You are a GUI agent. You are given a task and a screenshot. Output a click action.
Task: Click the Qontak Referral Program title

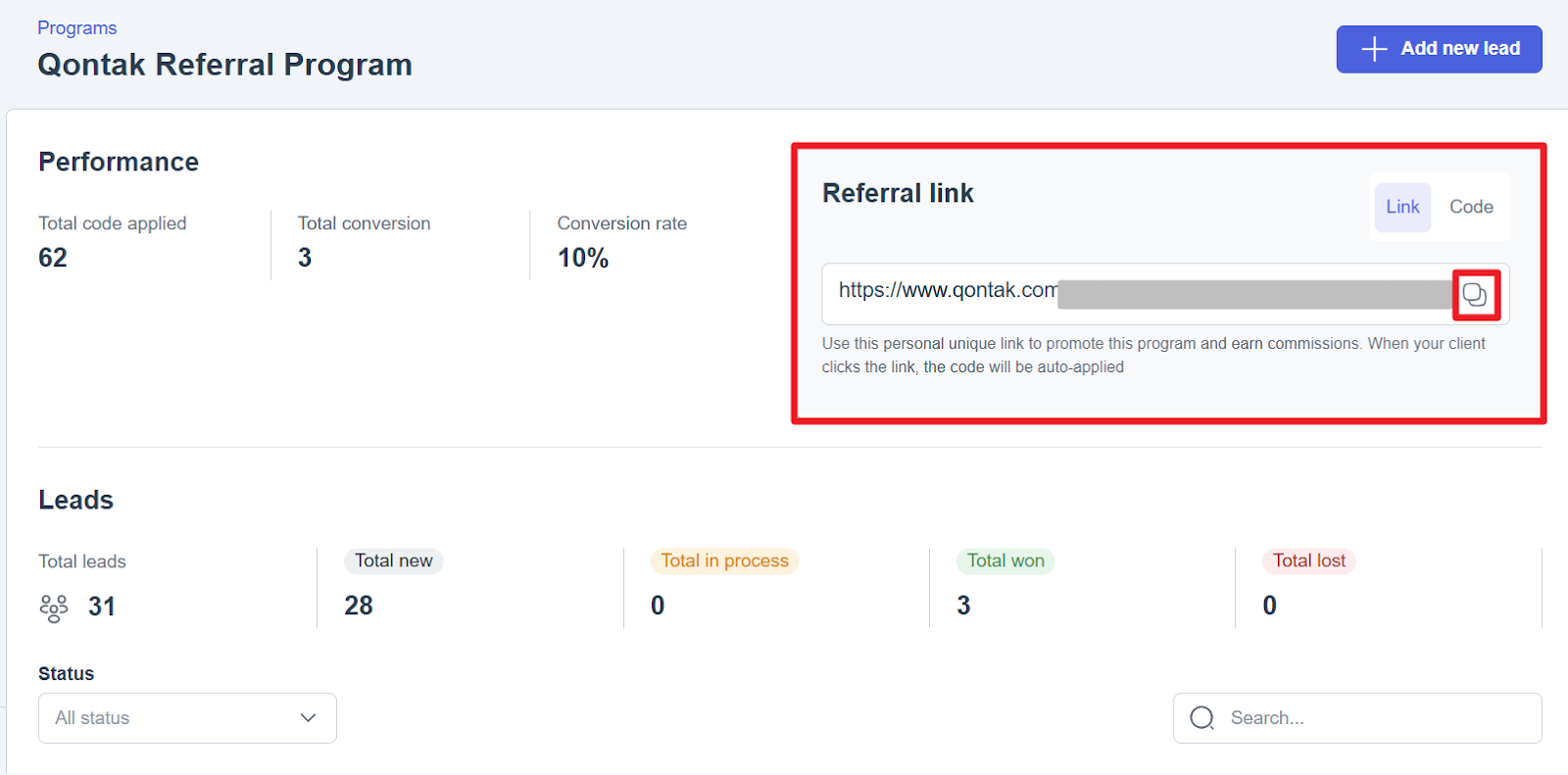tap(224, 65)
